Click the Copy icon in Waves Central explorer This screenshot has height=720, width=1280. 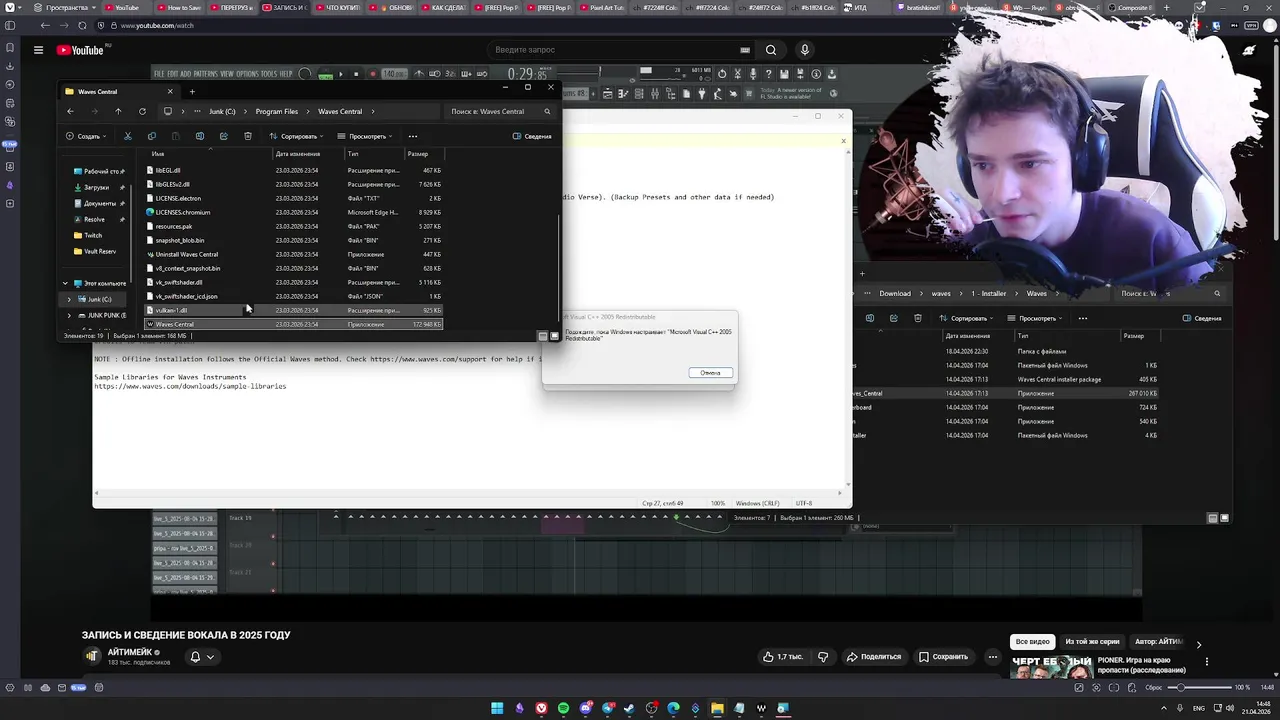pos(151,136)
